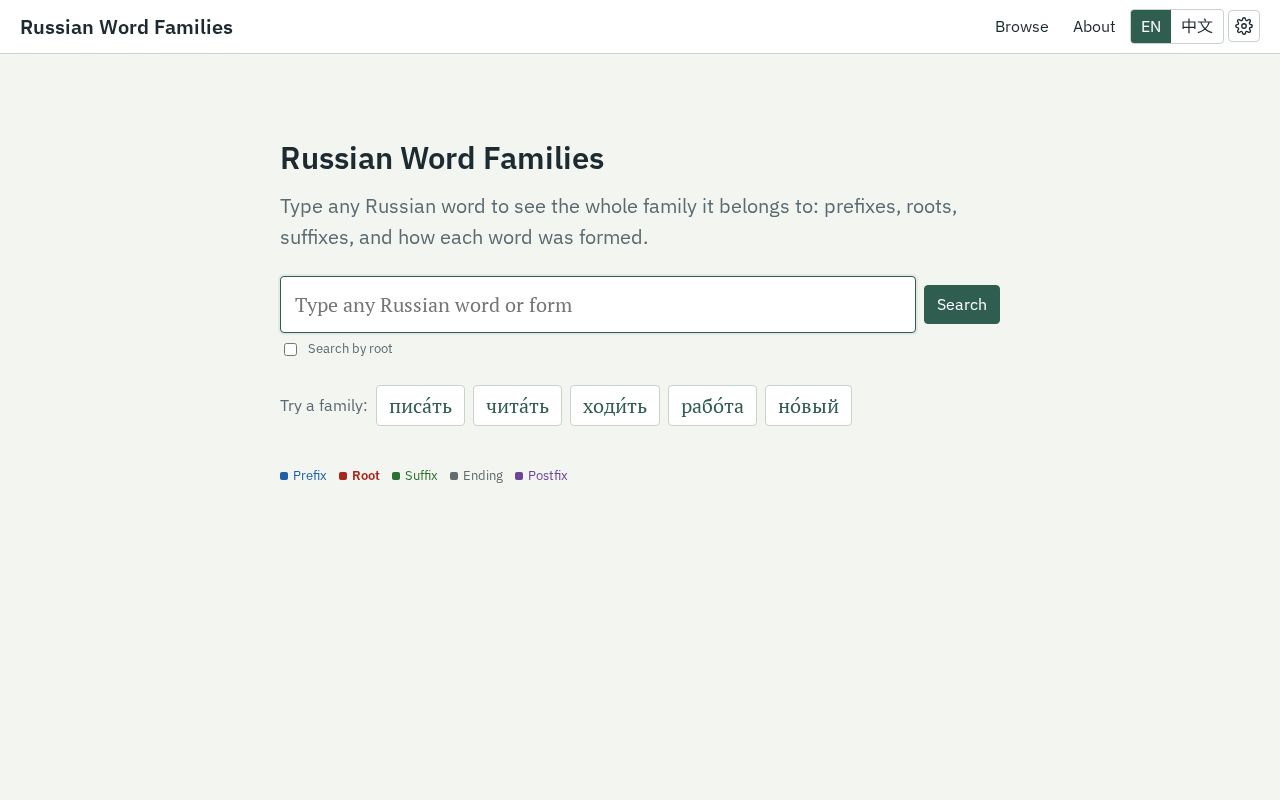Viewport: 1280px width, 800px height.
Task: Click the red Root legend swatch
Action: [x=343, y=476]
